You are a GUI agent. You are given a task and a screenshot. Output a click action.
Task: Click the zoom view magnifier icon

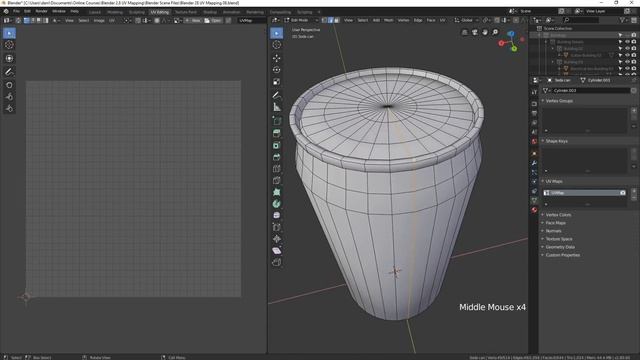(495, 32)
